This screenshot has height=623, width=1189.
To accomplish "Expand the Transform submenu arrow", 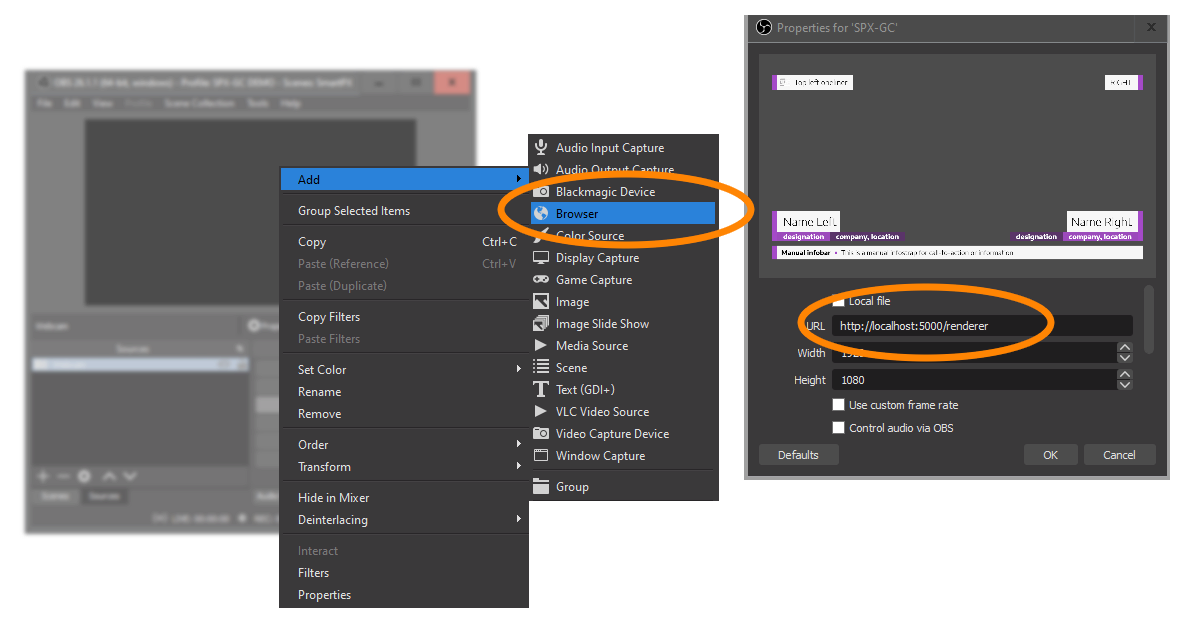I will (x=519, y=465).
